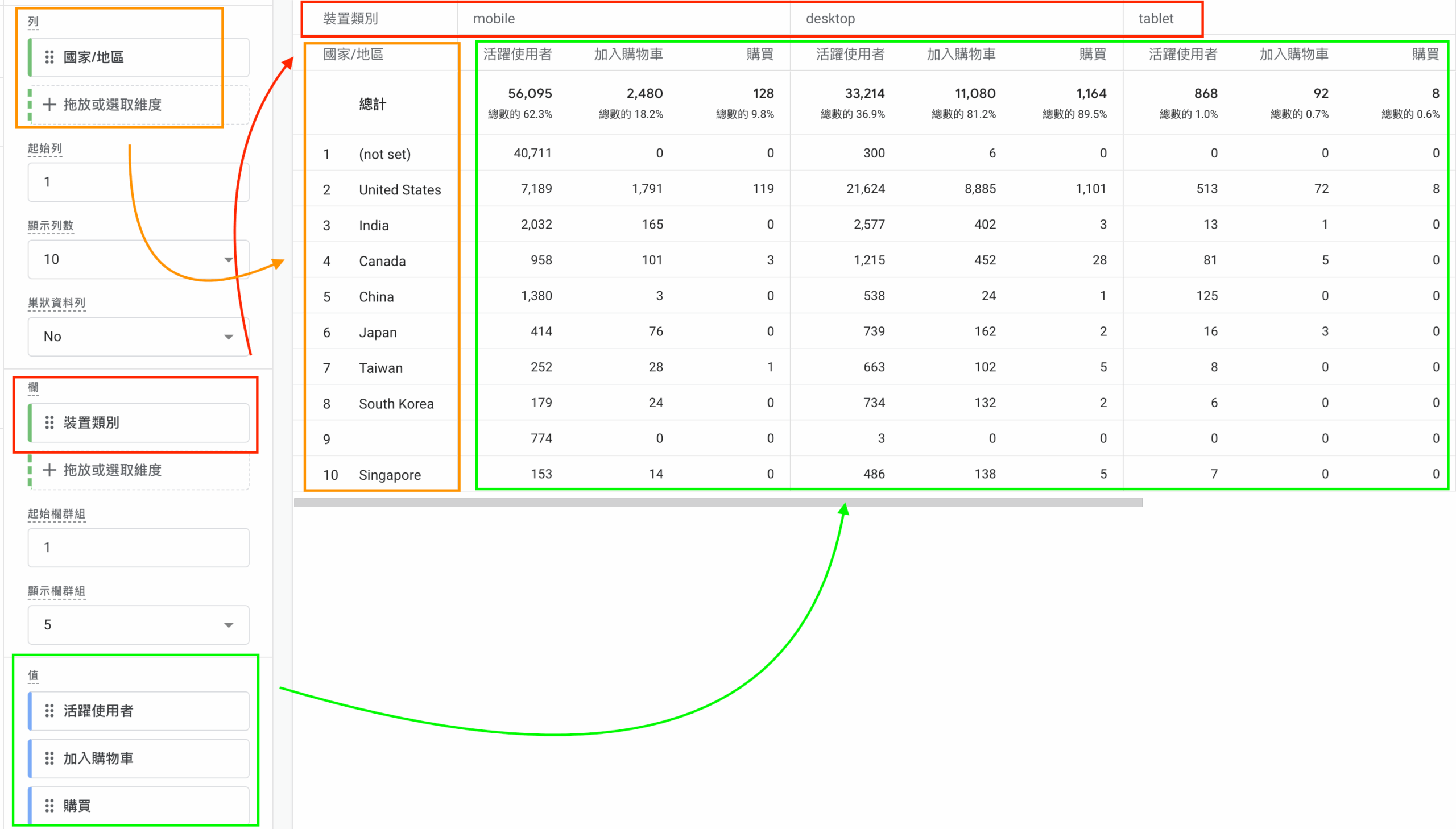This screenshot has width=1456, height=829.
Task: Open the 巢狀資料列 dropdown showing No
Action: pos(138,337)
